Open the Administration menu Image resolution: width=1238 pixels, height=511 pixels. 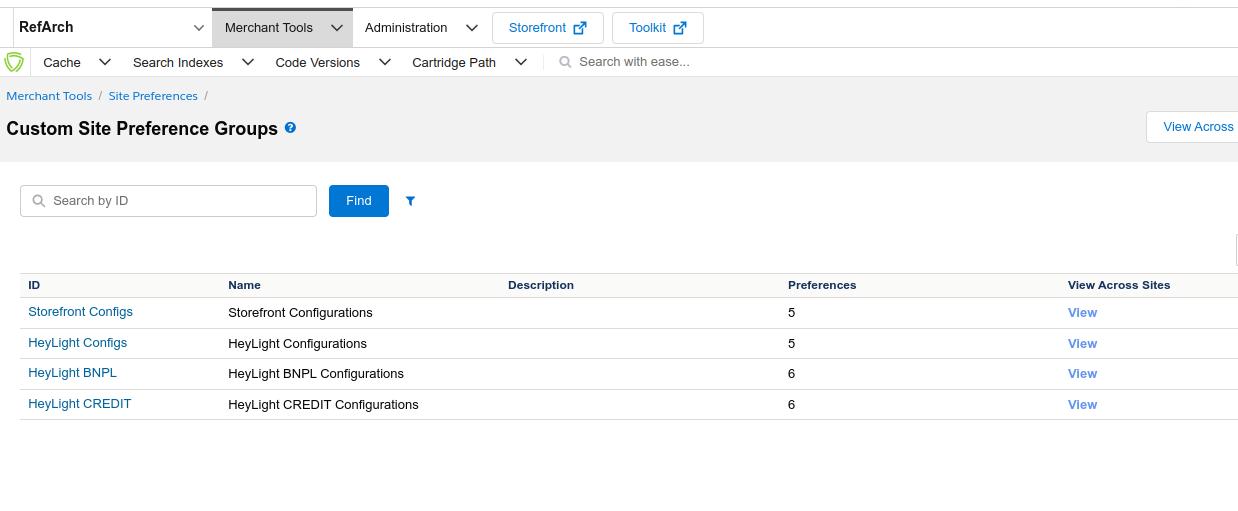coord(406,28)
